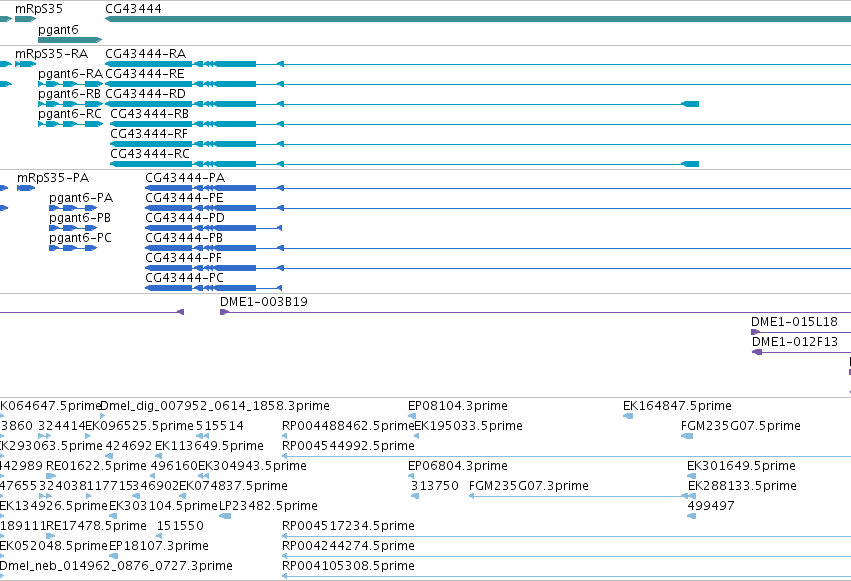Select EST RE17478.5prime

(x=97, y=527)
